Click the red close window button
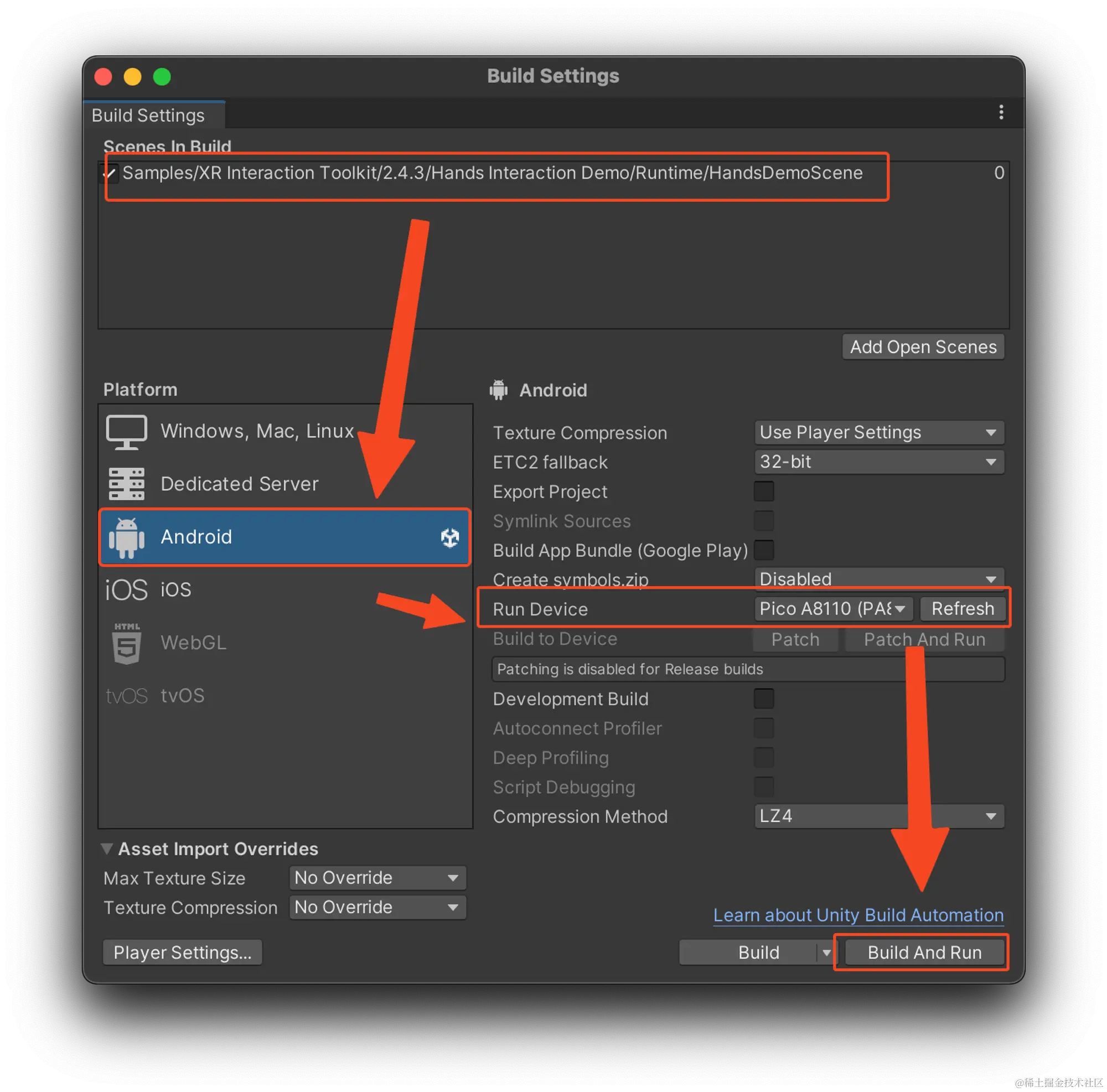Image resolution: width=1107 pixels, height=1092 pixels. pyautogui.click(x=103, y=76)
